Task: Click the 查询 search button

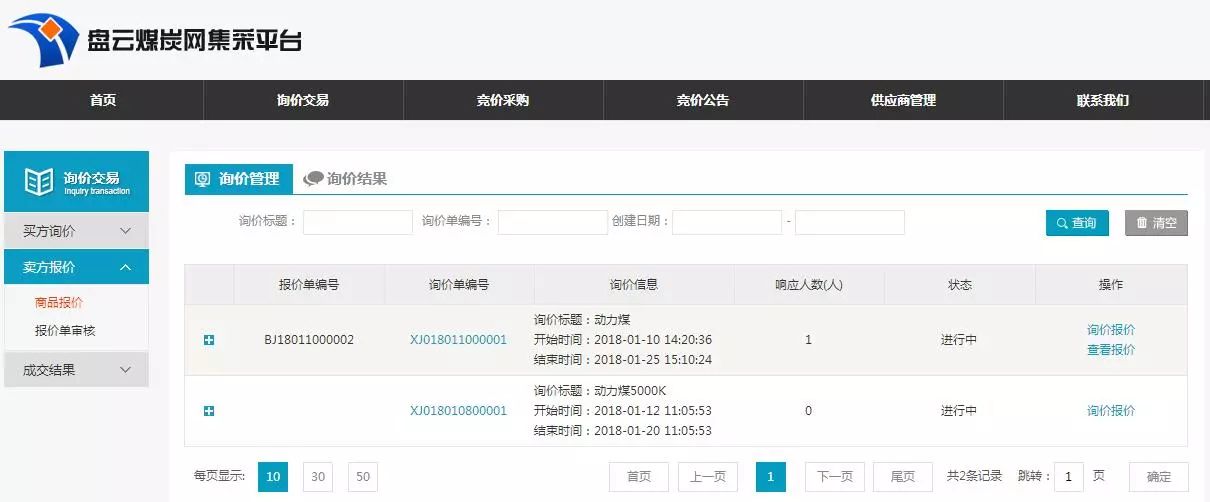Action: coord(1077,223)
